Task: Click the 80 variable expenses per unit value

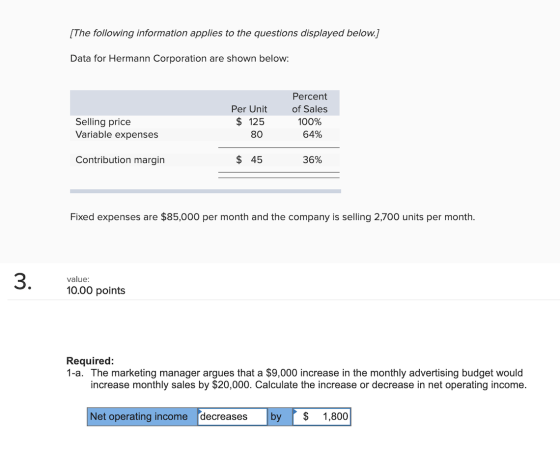Action: pos(256,135)
